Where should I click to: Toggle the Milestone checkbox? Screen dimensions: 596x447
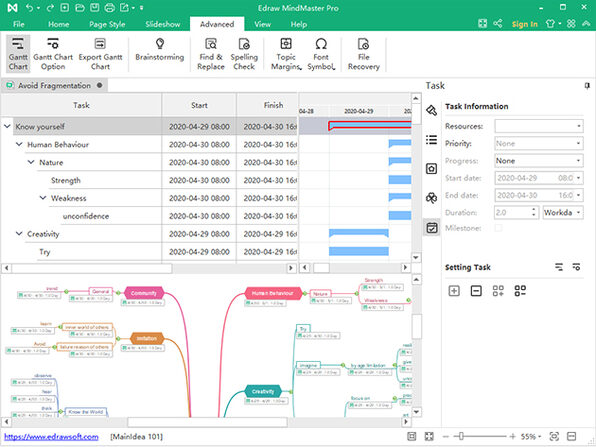click(498, 228)
